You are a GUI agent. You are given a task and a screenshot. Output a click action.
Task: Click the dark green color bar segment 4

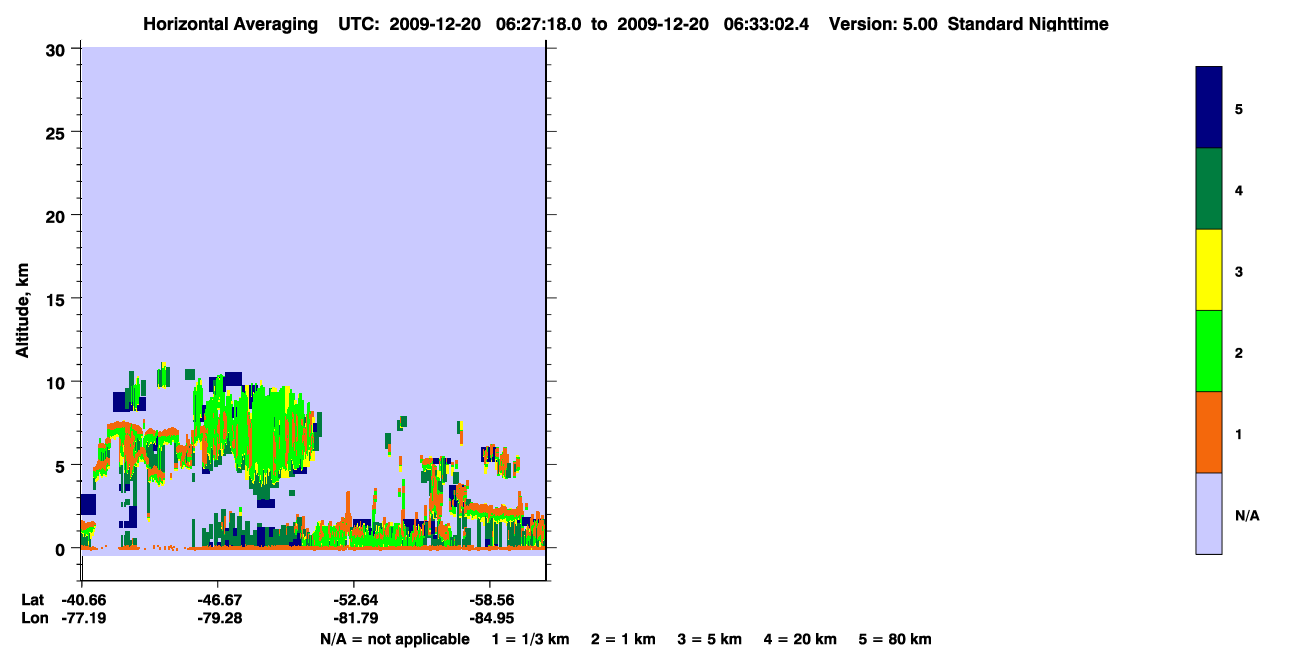pyautogui.click(x=1209, y=189)
